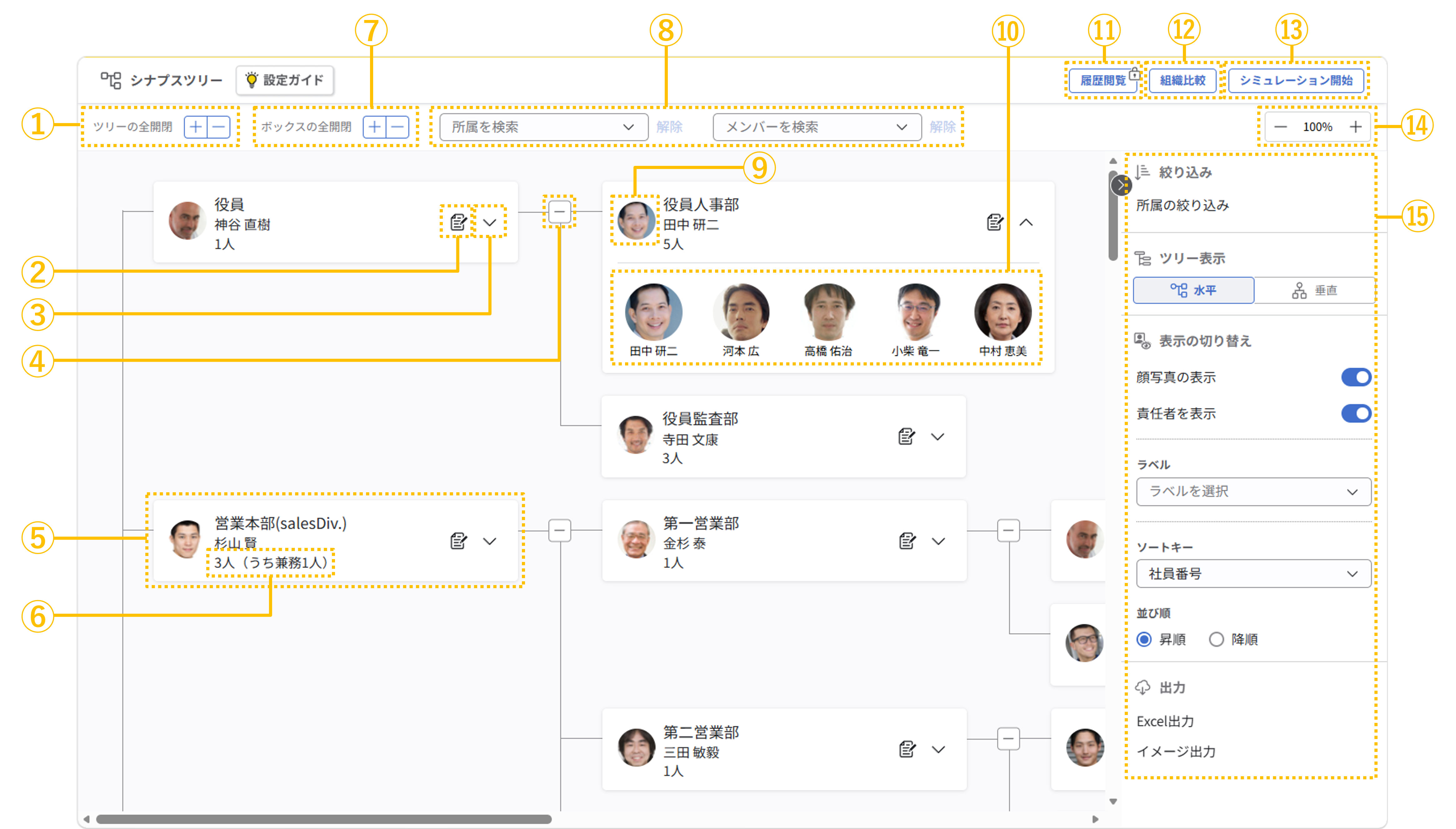Click 小柴 竜一 member photo
1456x829 pixels.
coord(916,312)
